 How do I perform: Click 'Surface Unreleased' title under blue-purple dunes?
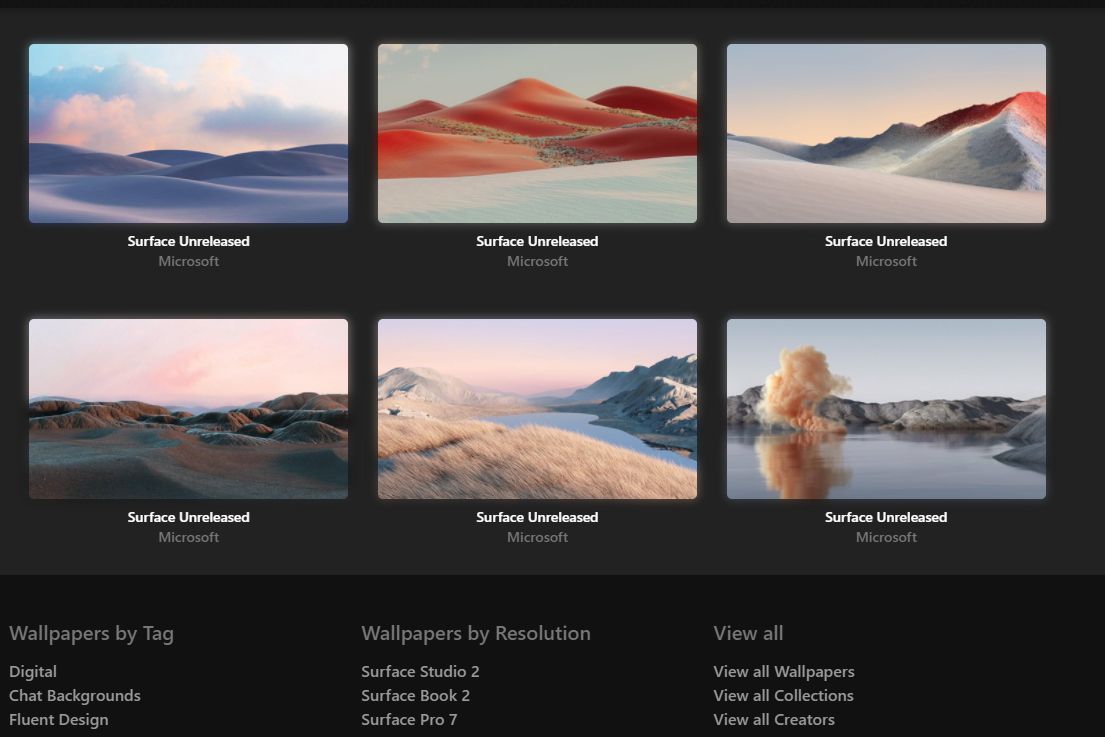188,241
